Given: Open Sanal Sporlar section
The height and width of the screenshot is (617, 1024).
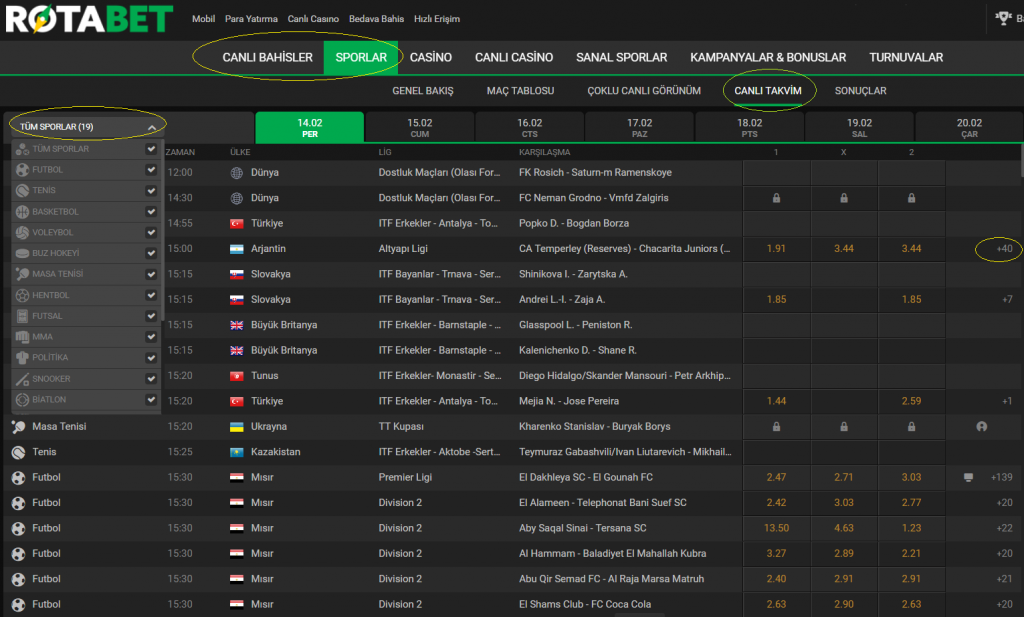Looking at the screenshot, I should click(621, 57).
